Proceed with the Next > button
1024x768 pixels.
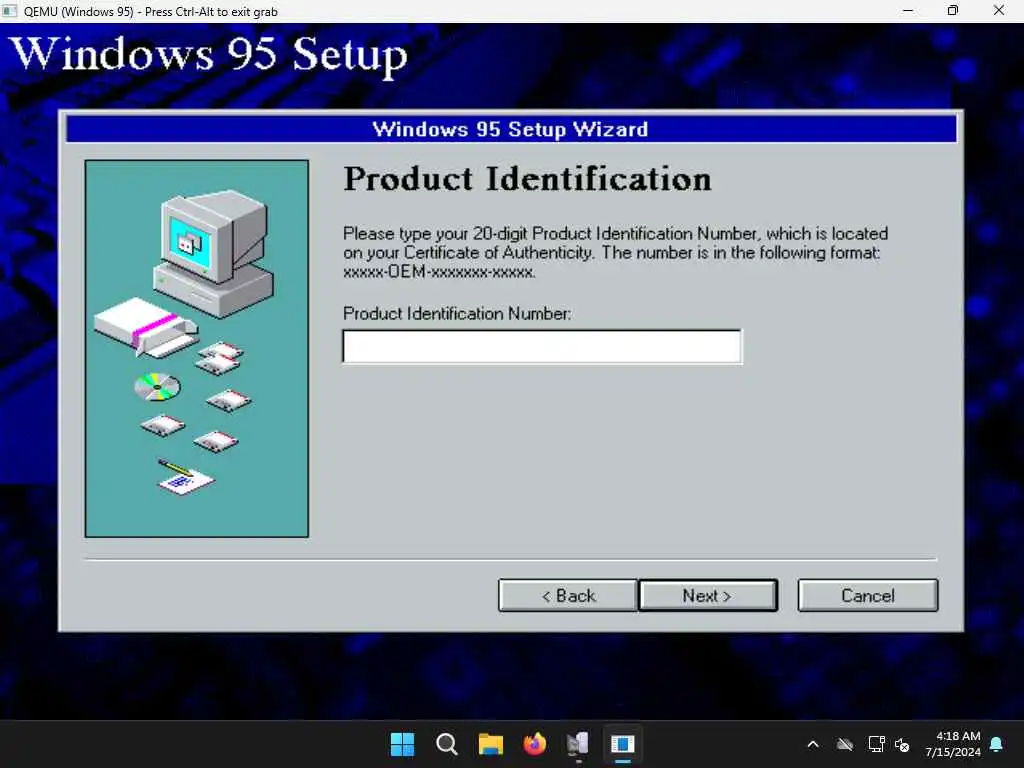click(708, 596)
